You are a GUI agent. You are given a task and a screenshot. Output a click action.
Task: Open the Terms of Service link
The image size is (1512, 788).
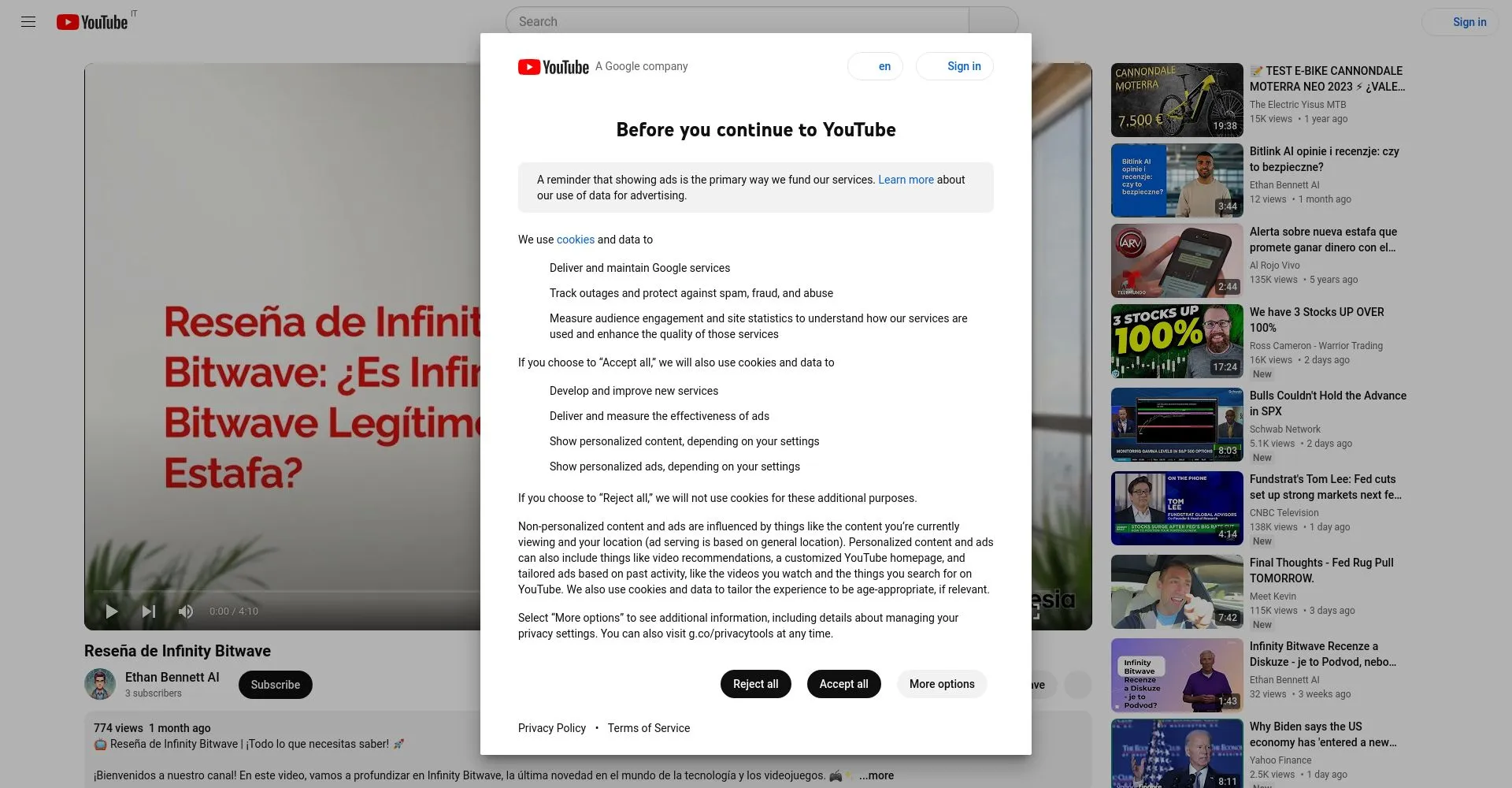tap(648, 728)
